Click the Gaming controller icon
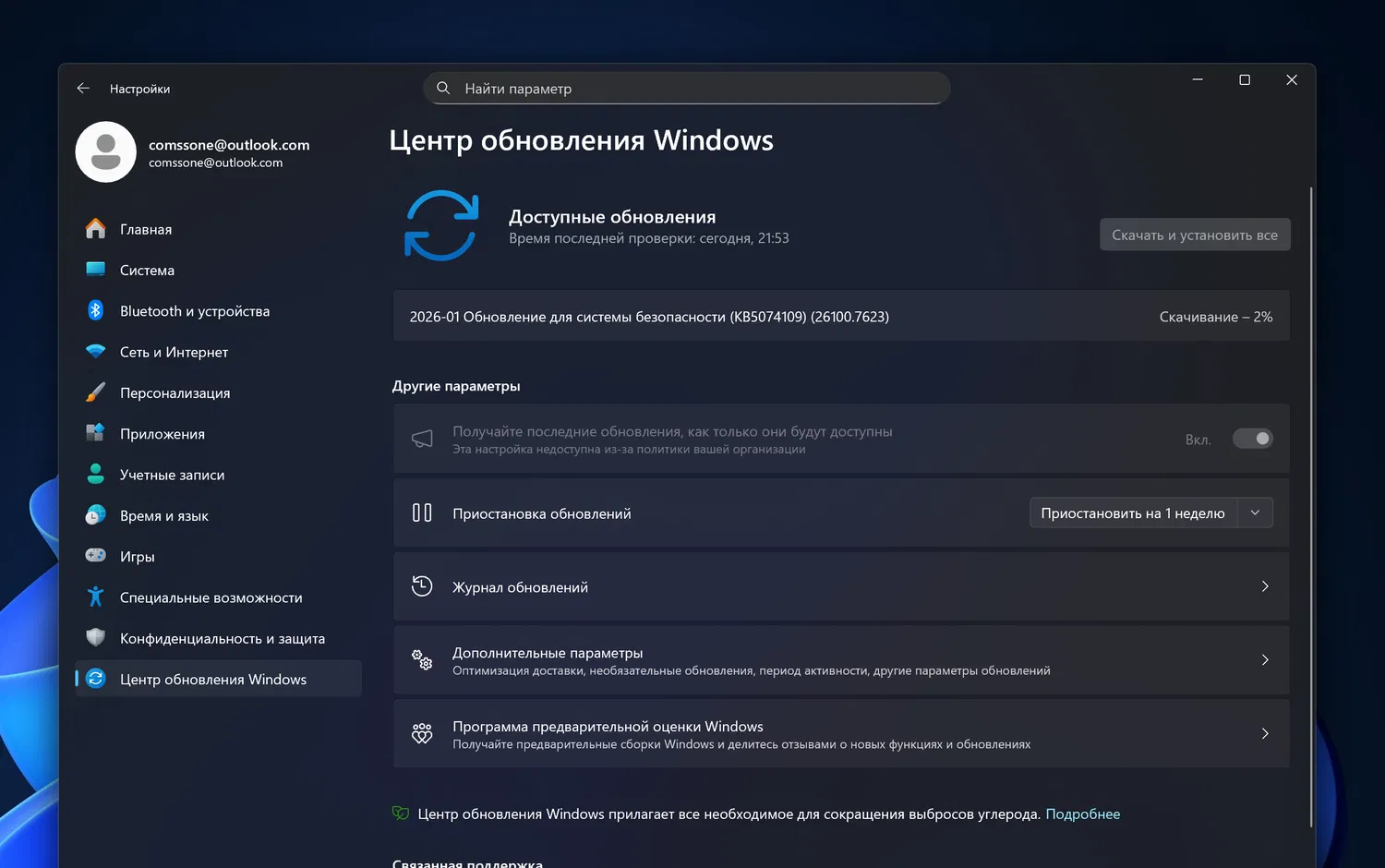The height and width of the screenshot is (868, 1385). click(95, 556)
